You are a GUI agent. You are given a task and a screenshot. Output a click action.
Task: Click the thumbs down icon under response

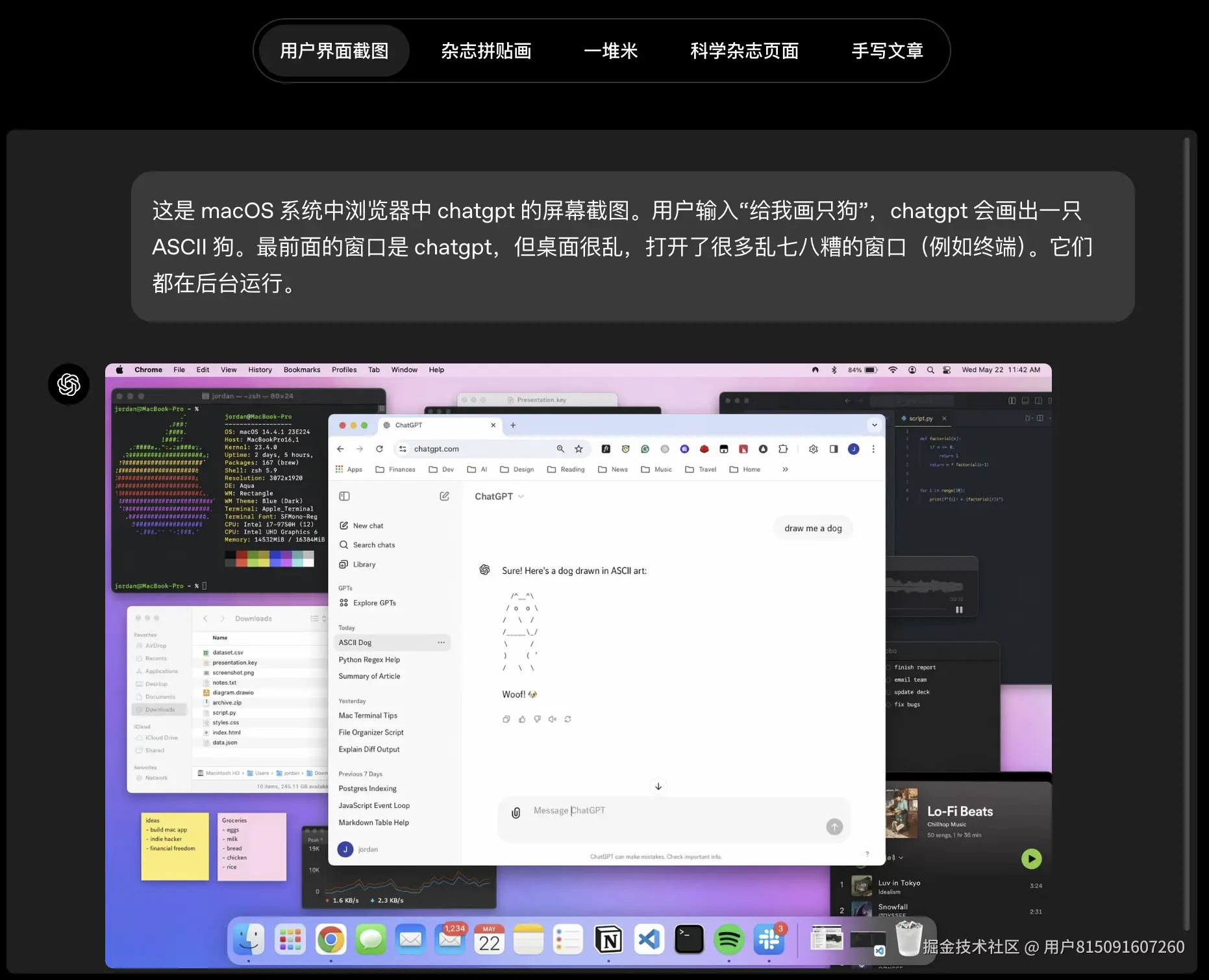coord(538,719)
